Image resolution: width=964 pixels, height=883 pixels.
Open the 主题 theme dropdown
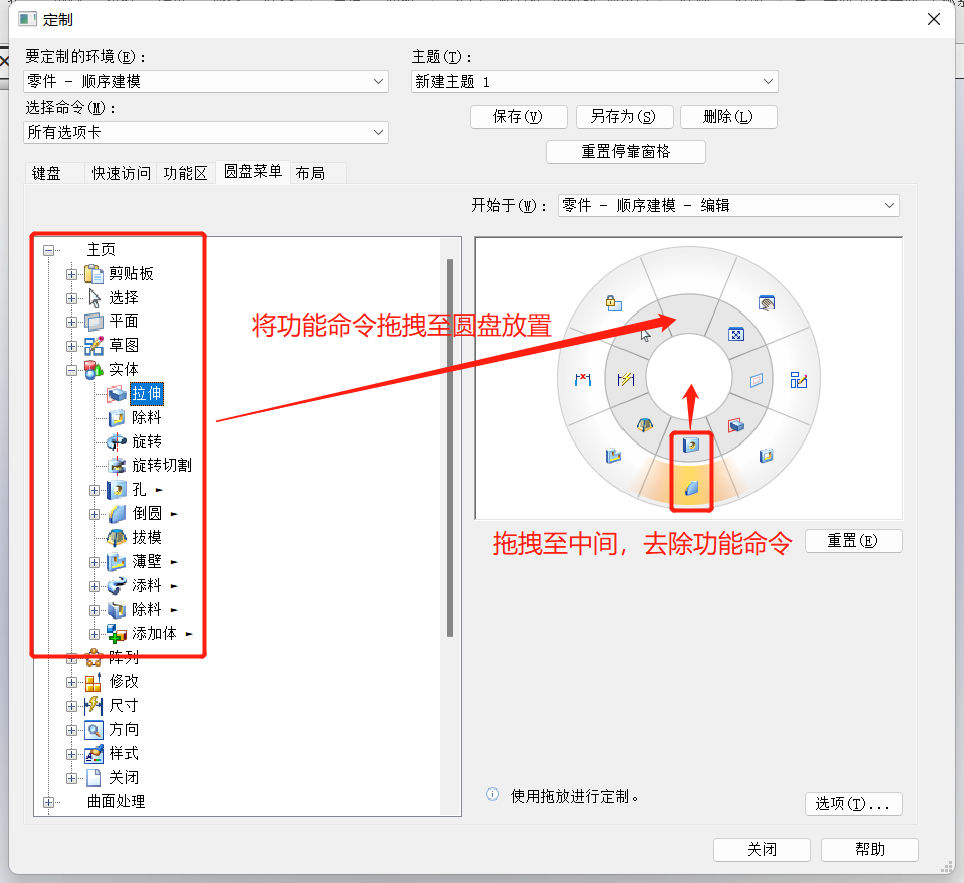595,82
